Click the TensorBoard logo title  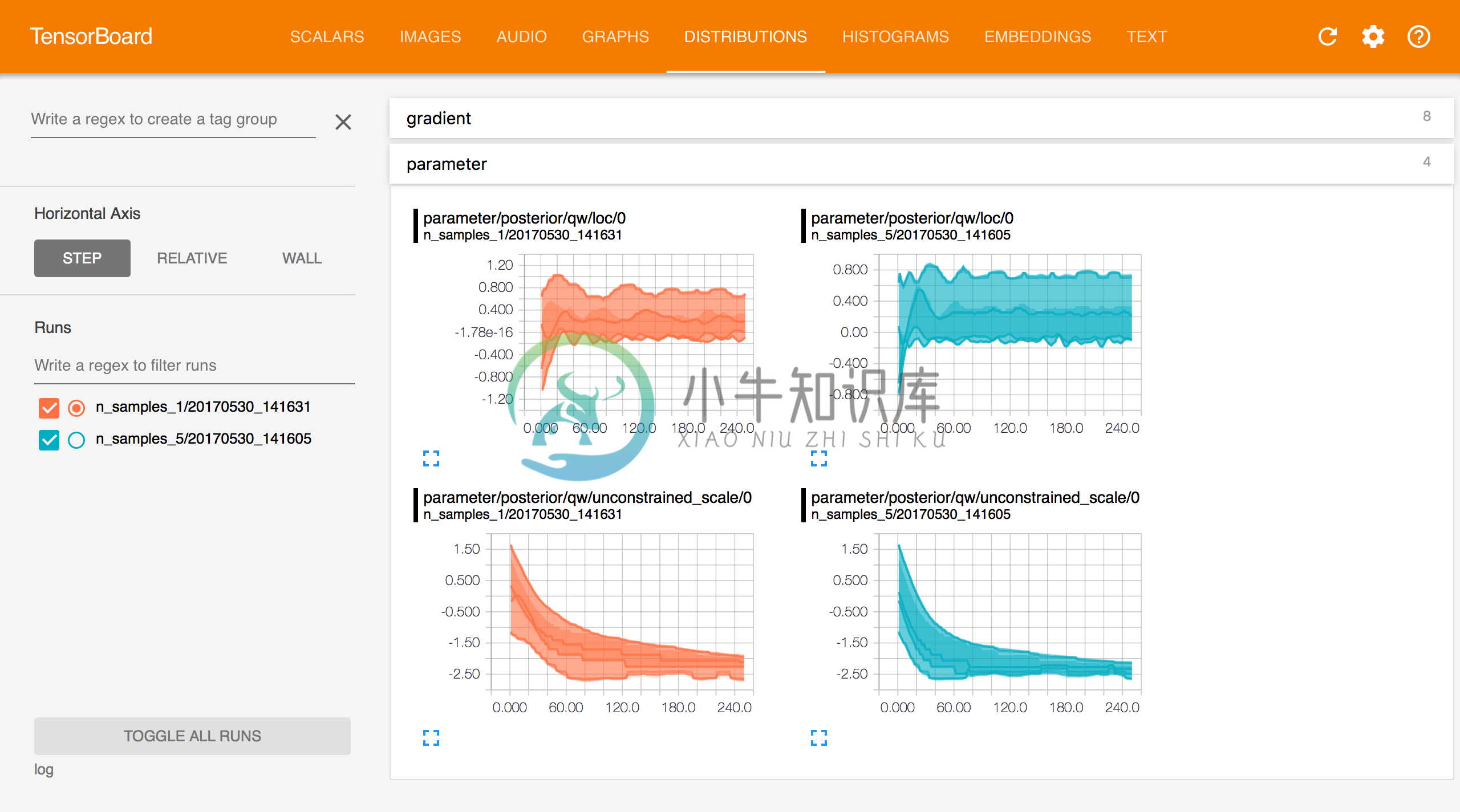(91, 36)
